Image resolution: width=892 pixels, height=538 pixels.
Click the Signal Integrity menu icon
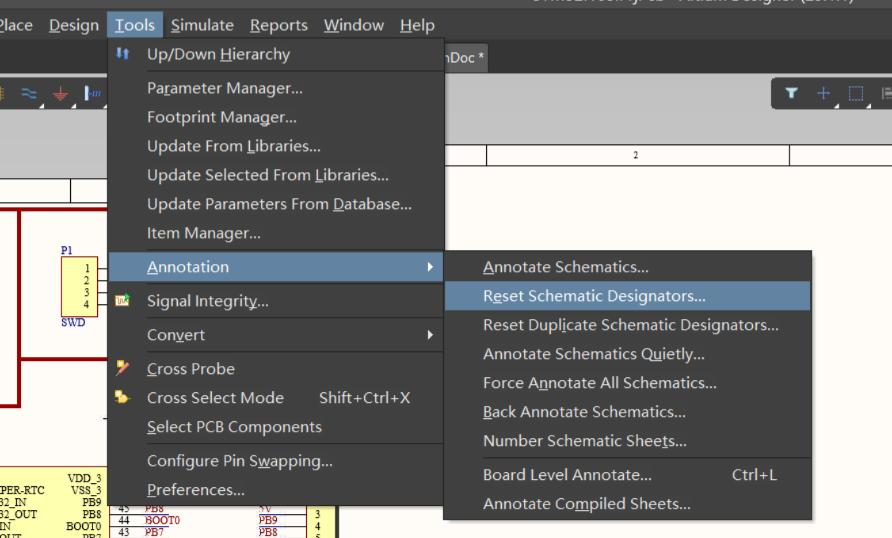tap(122, 300)
